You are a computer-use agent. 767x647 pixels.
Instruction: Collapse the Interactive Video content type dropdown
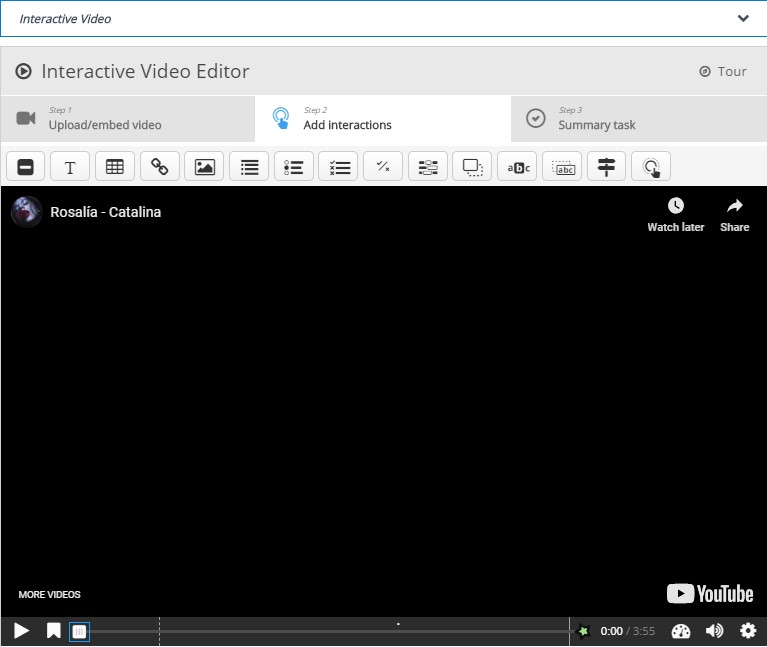743,18
